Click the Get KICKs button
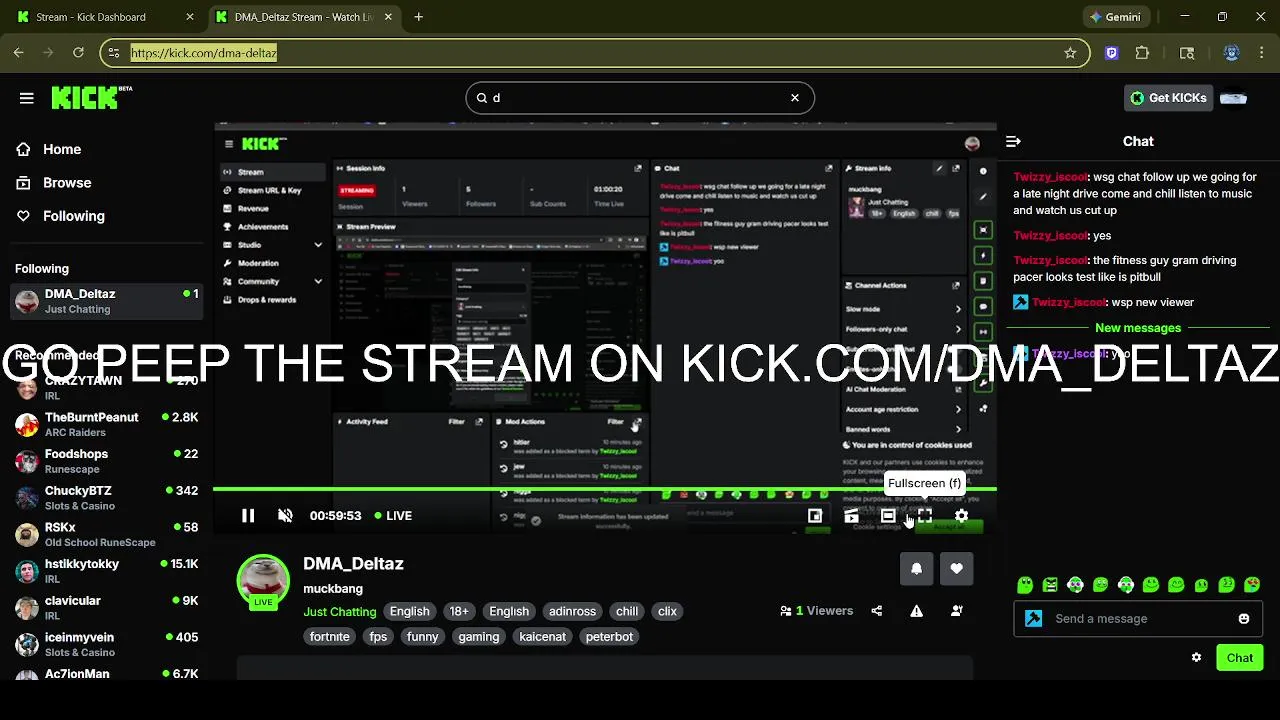This screenshot has width=1280, height=720. point(1168,98)
